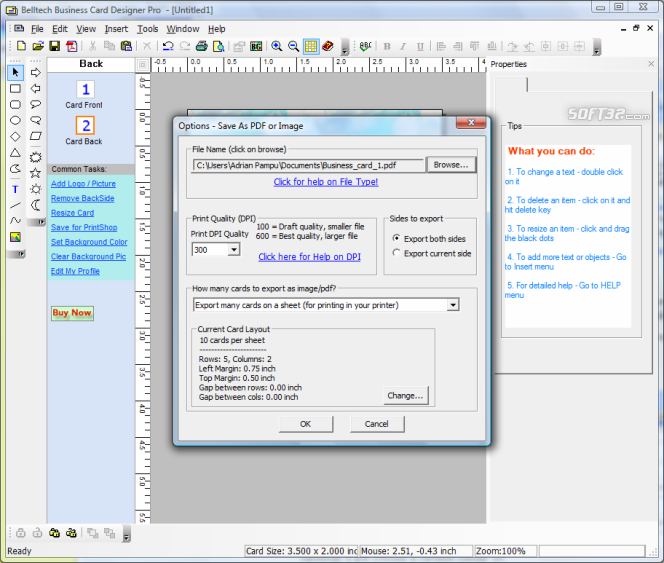Open the Insert menu
664x563 pixels.
point(116,29)
